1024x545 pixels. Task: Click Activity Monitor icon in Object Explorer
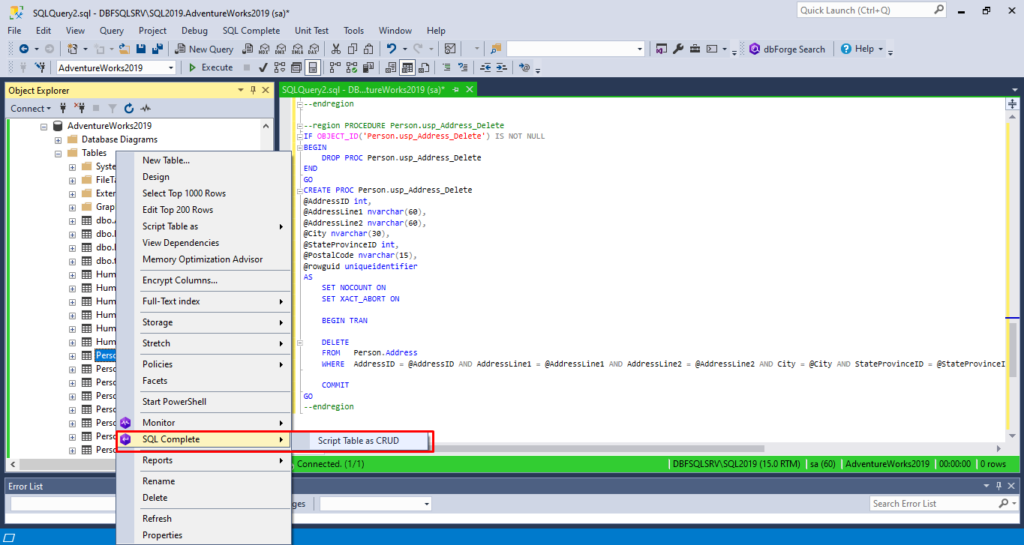[146, 108]
